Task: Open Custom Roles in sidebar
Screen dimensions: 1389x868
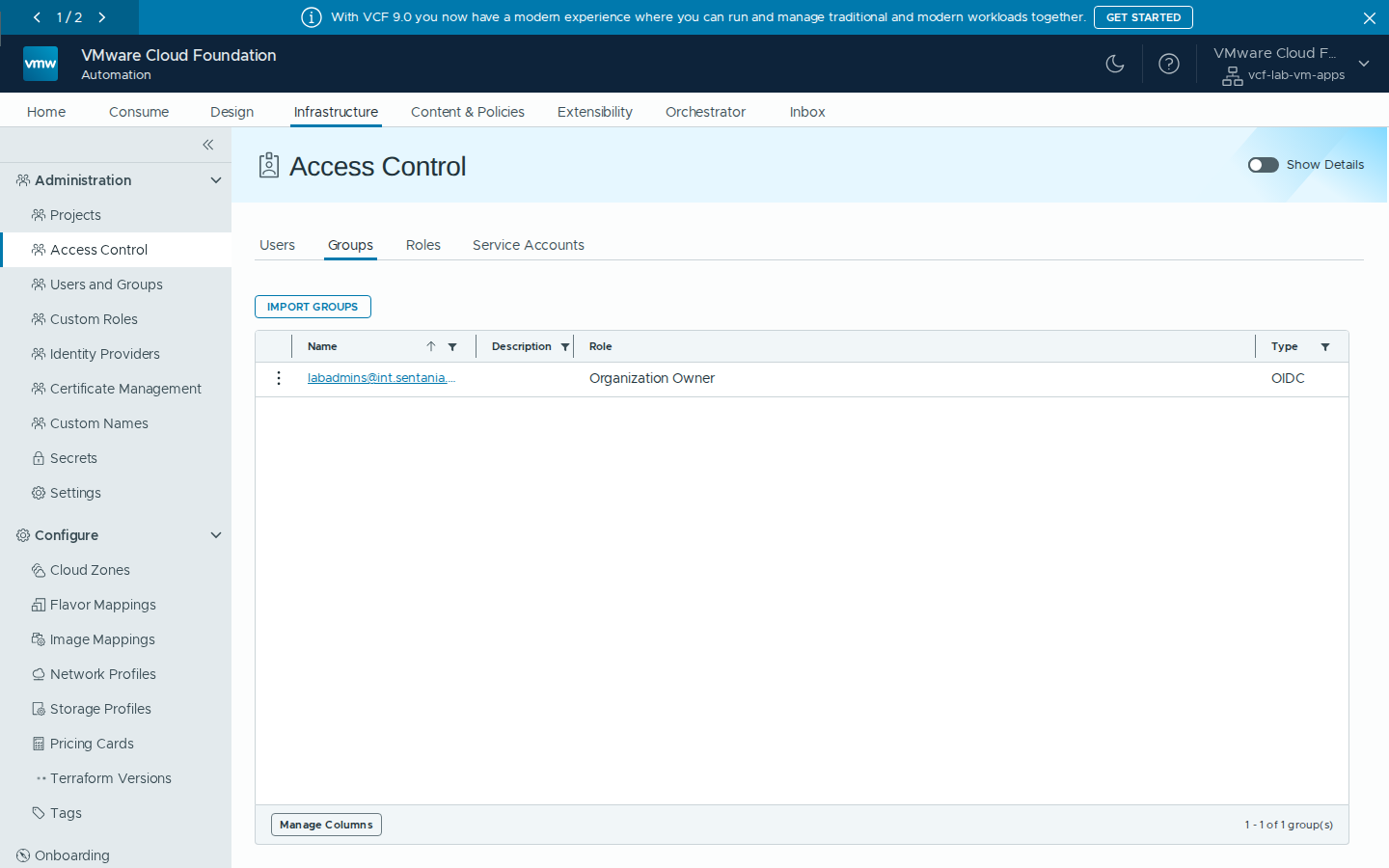Action: point(94,319)
